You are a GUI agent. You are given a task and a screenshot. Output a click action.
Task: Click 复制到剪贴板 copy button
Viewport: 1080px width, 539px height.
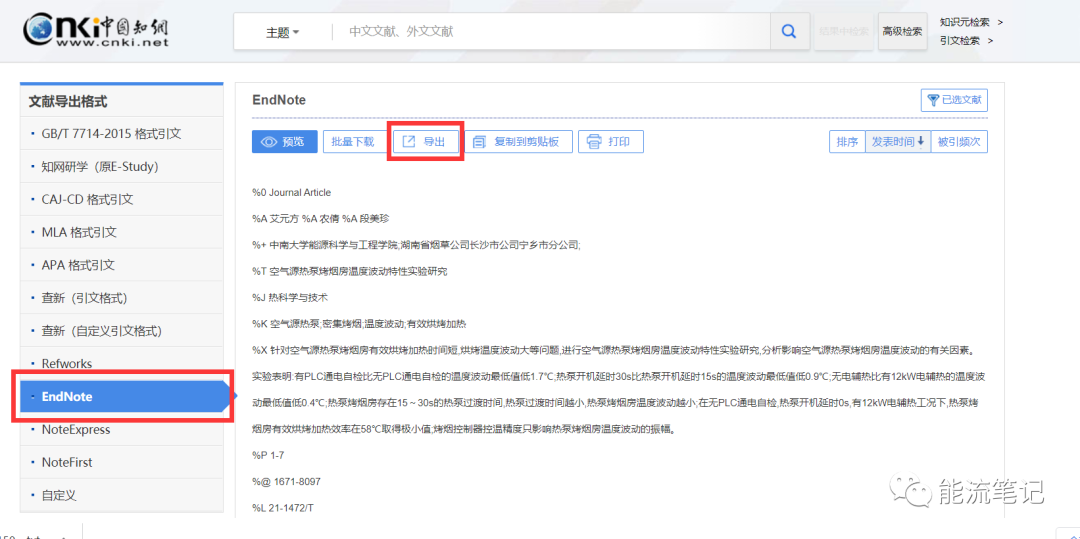pyautogui.click(x=517, y=142)
